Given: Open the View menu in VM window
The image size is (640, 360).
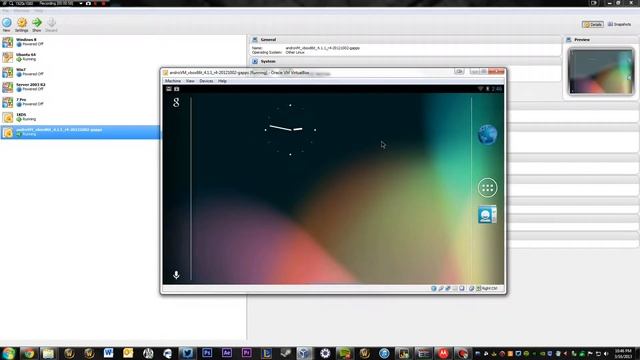Looking at the screenshot, I should pos(190,81).
